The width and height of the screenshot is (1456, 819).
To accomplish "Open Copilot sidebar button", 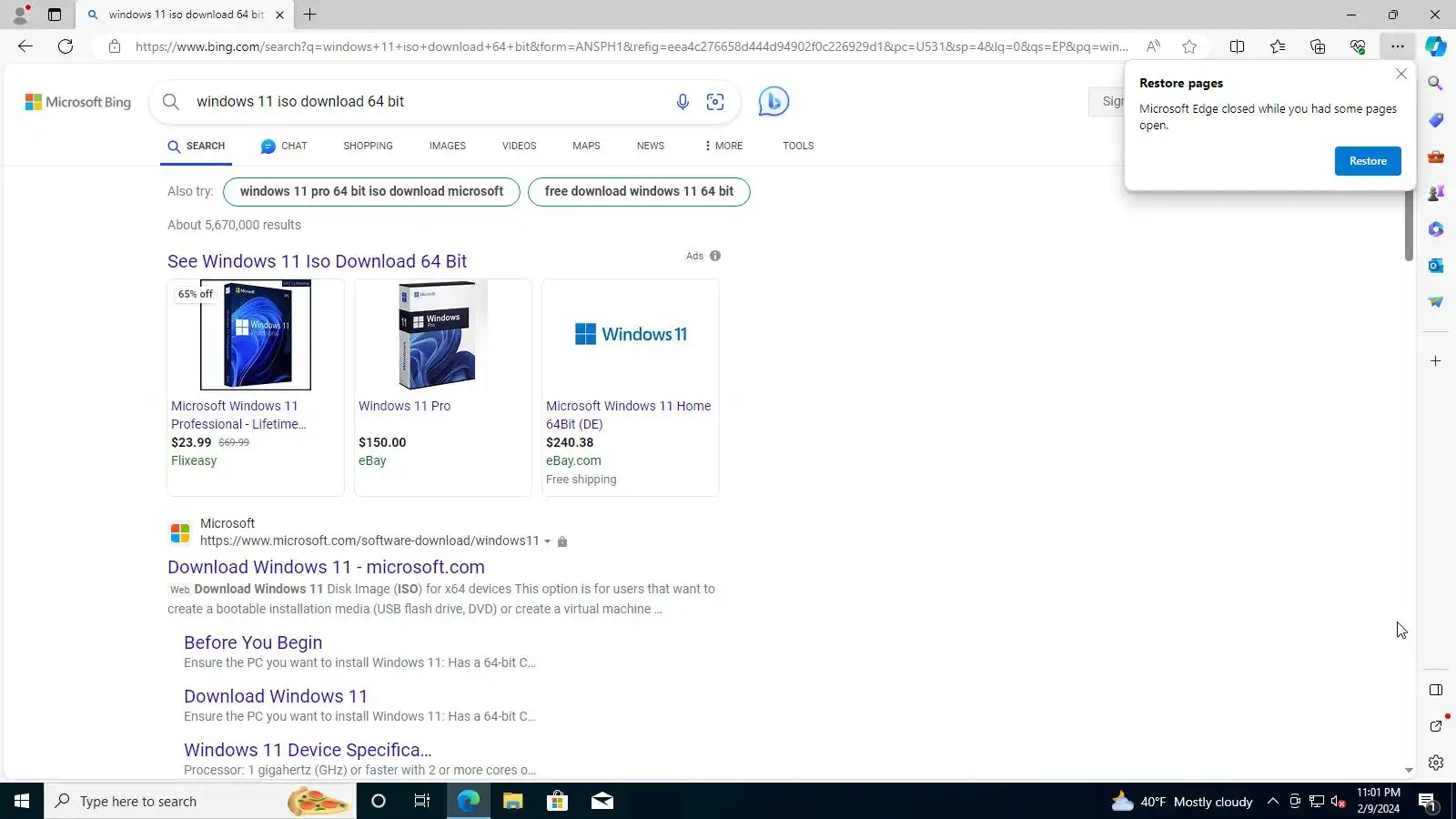I will point(1436,46).
